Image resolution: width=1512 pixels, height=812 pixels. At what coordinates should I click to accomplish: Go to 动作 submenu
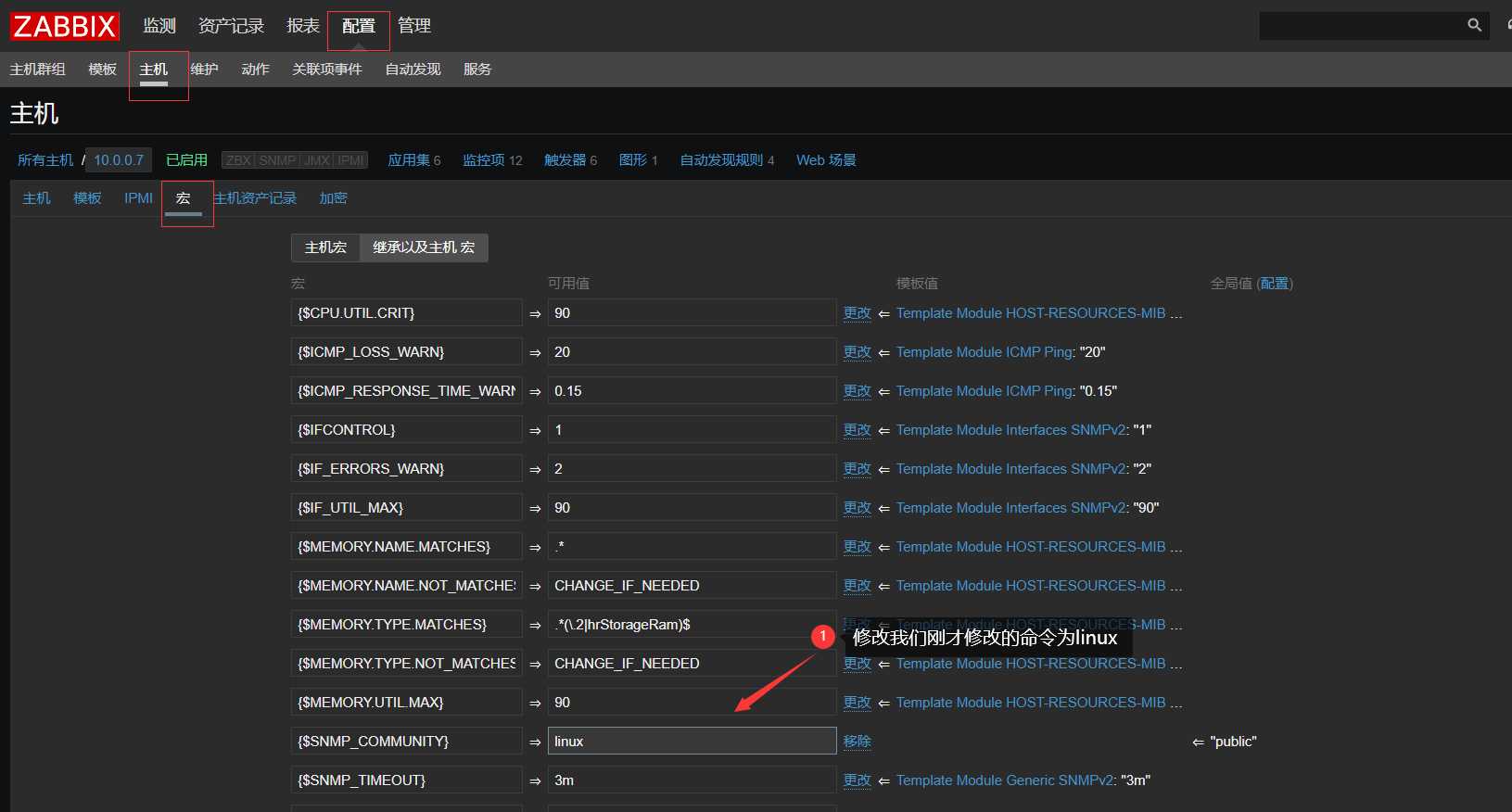255,70
